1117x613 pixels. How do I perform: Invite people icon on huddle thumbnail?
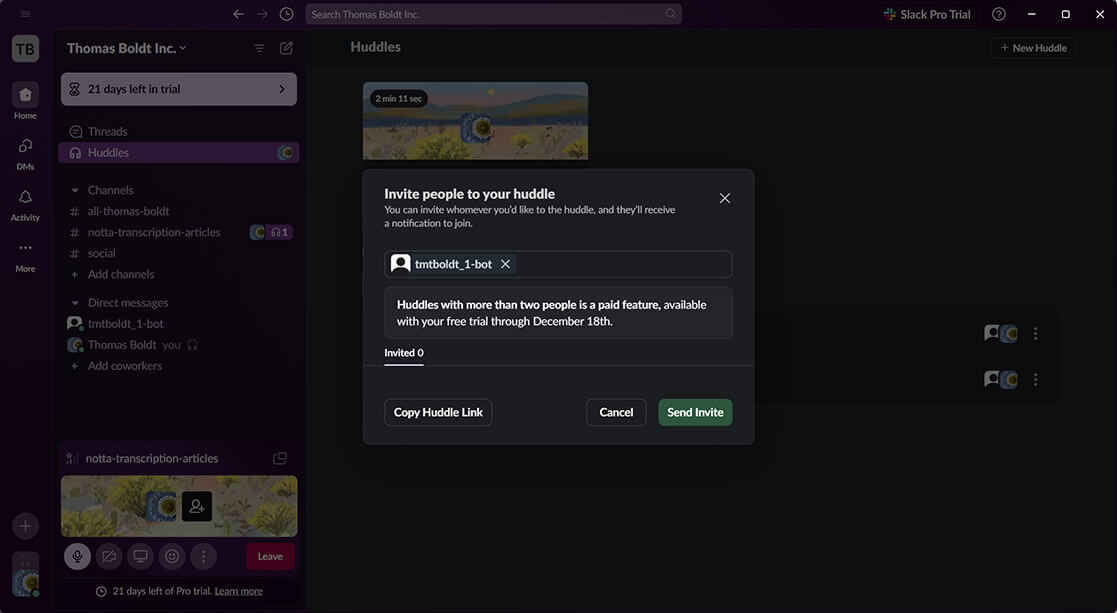coord(197,506)
